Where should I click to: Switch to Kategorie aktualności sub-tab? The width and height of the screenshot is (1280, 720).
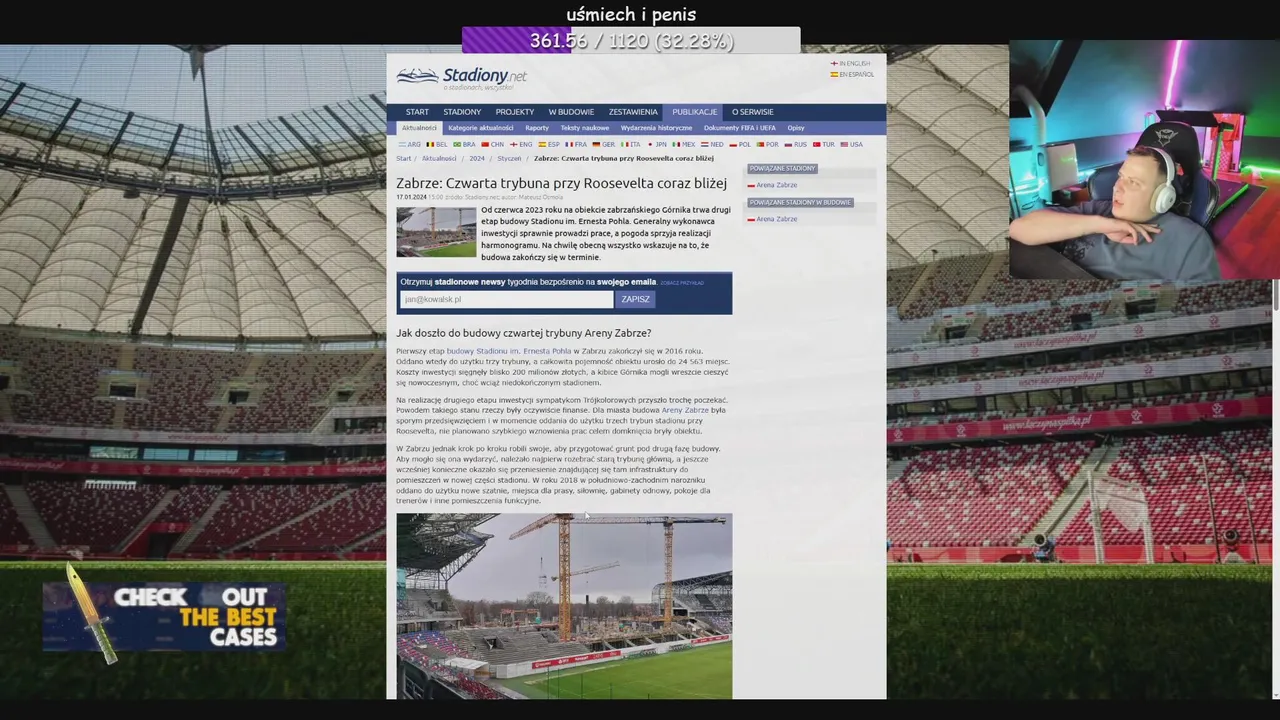(x=481, y=128)
